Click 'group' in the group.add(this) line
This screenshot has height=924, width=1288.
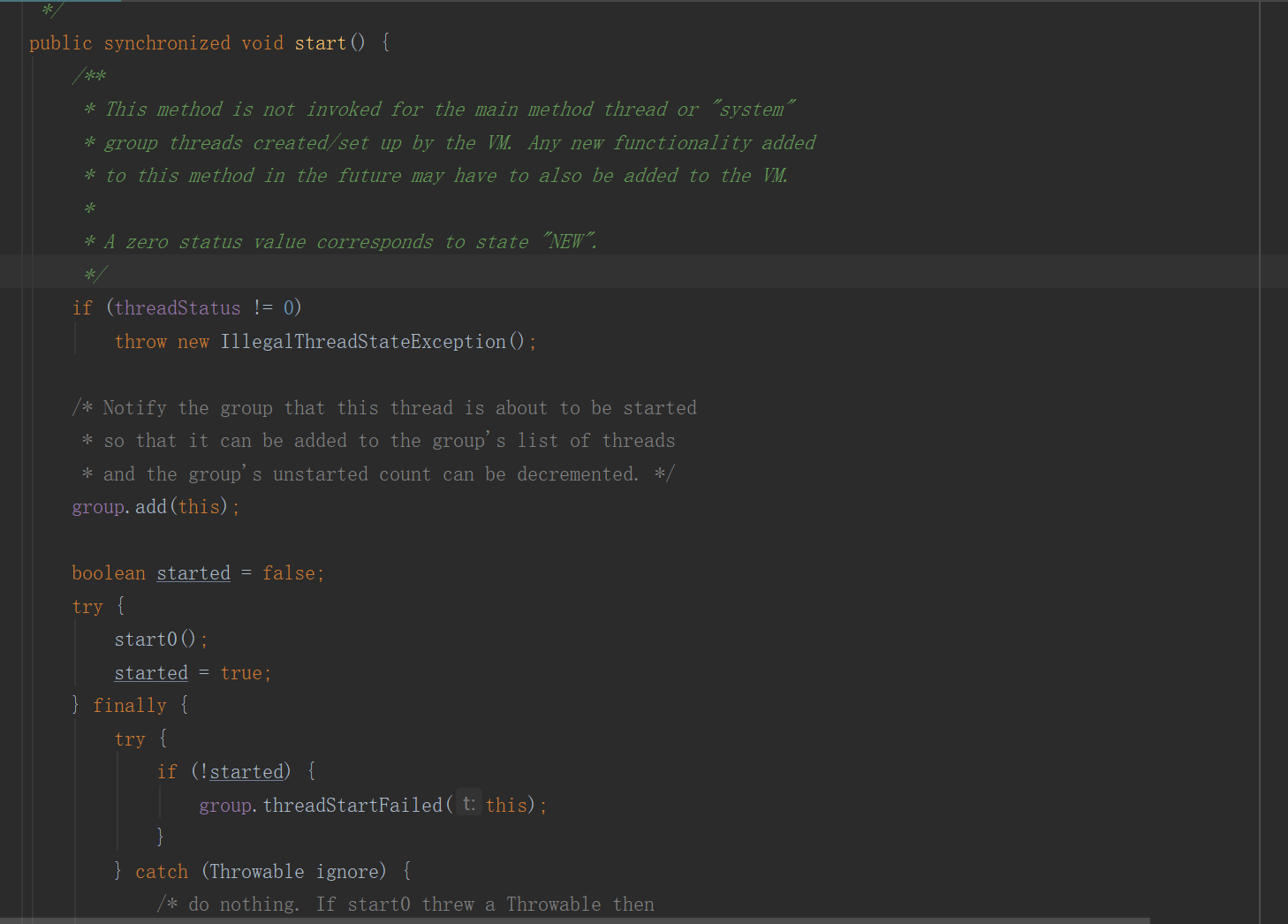pos(98,507)
